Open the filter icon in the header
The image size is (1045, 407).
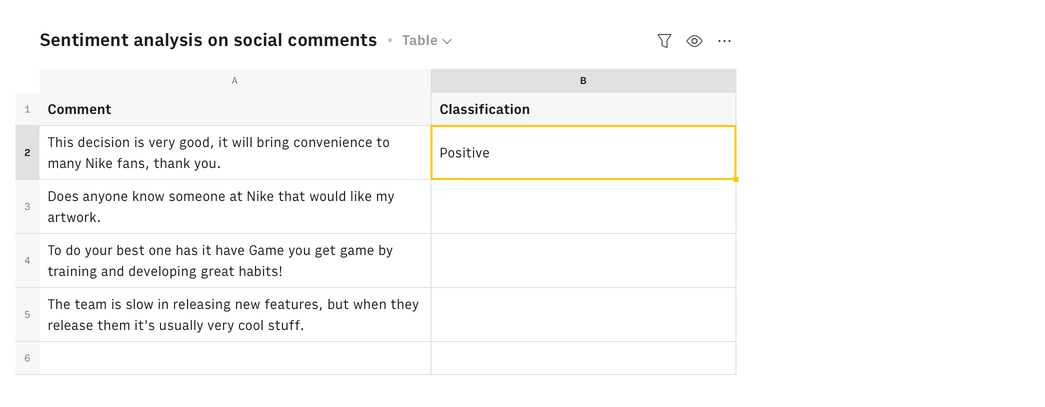664,41
